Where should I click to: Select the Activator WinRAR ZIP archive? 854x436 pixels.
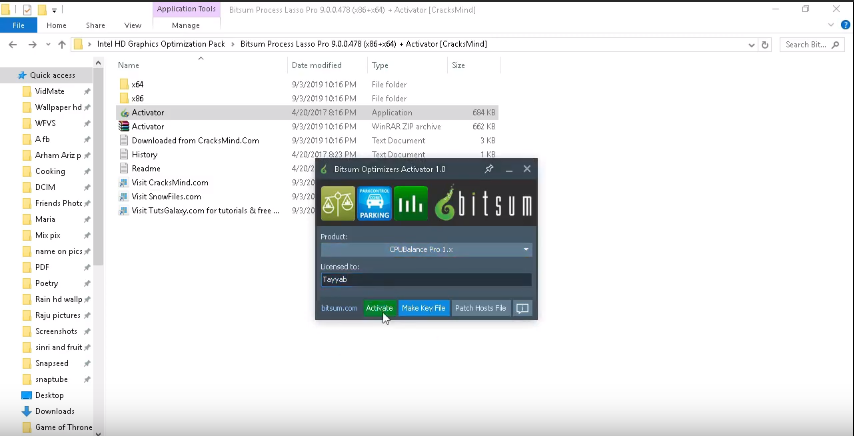pos(307,126)
